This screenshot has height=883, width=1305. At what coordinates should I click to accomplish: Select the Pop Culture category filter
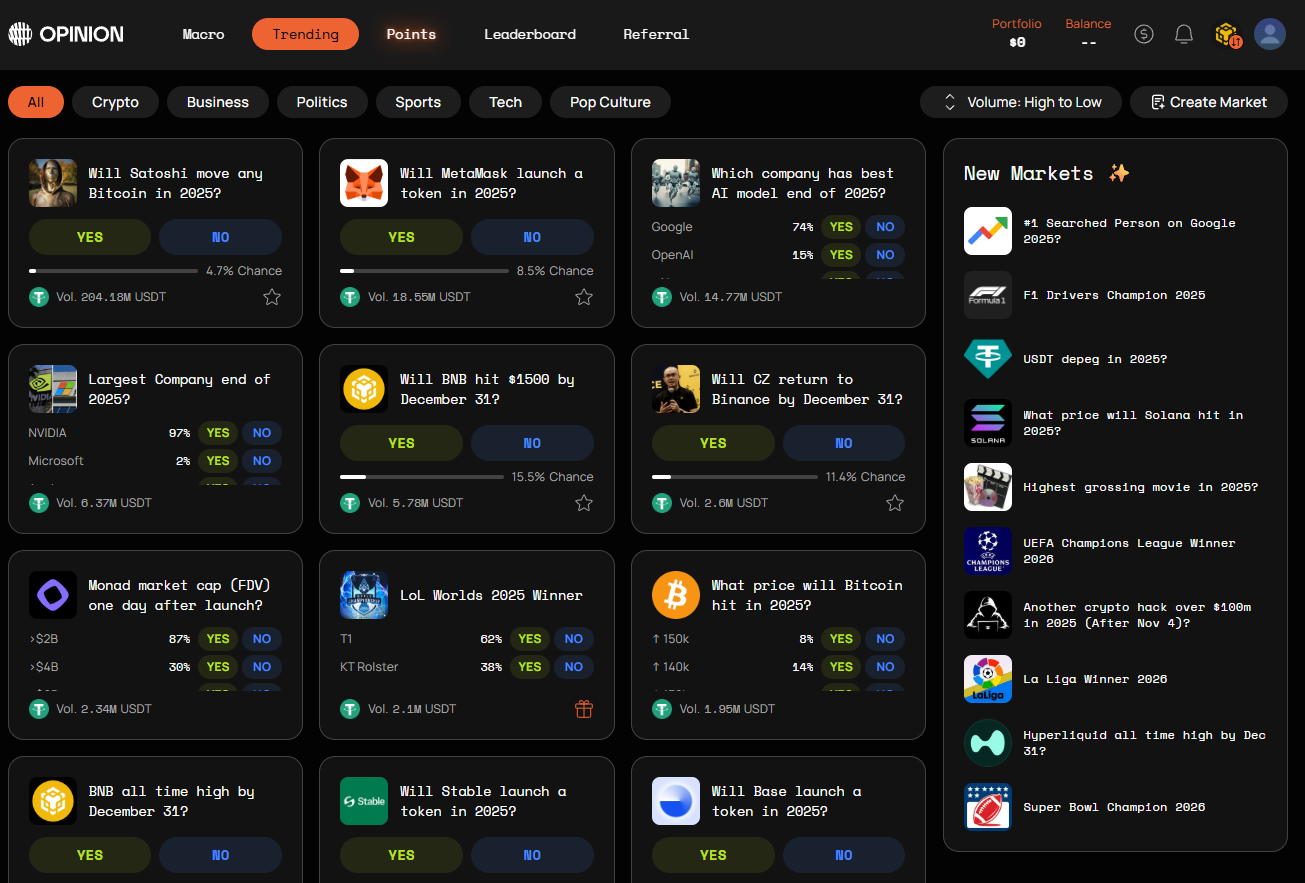coord(610,102)
